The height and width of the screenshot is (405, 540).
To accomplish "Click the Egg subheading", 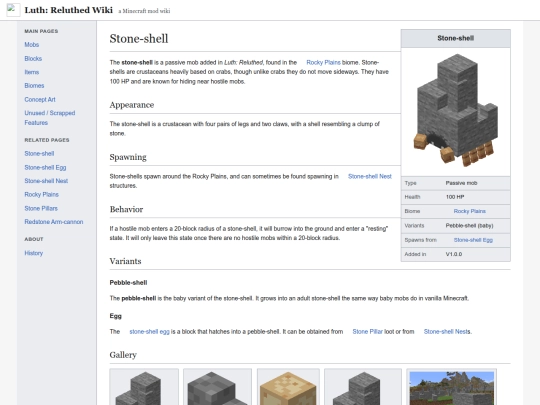I will point(116,316).
